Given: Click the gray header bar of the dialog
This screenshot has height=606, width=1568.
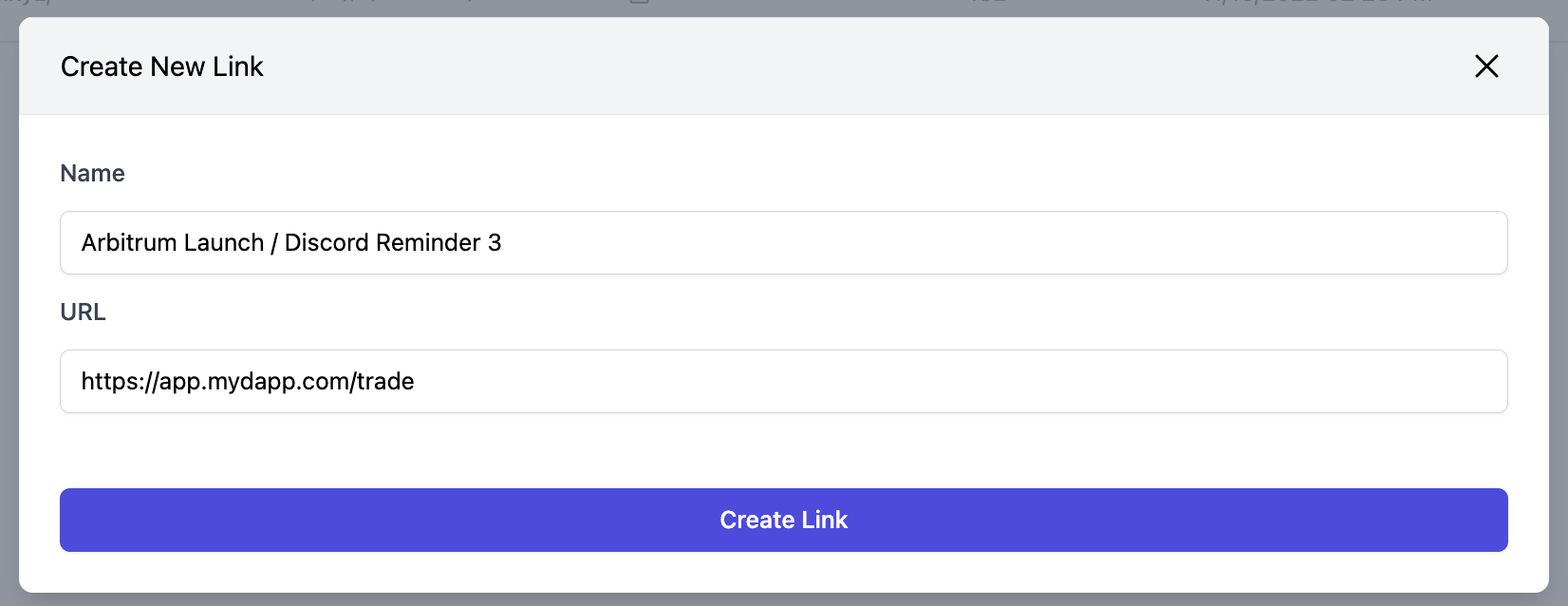Looking at the screenshot, I should click(x=784, y=66).
